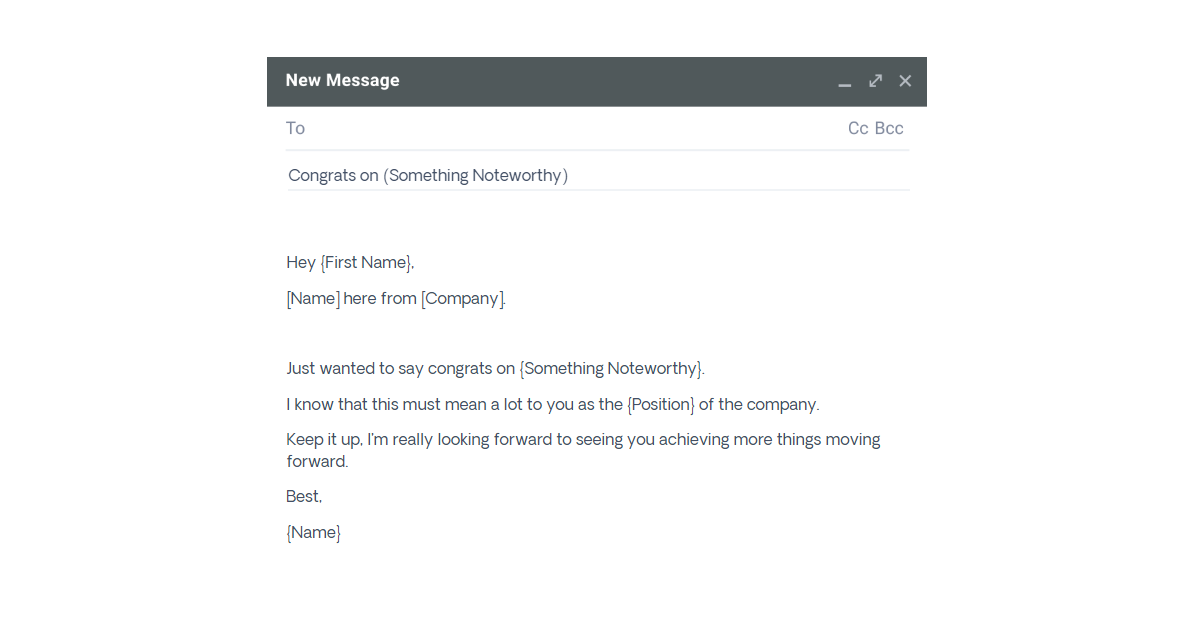This screenshot has width=1200, height=630.
Task: Minimize the New Message window
Action: 845,82
